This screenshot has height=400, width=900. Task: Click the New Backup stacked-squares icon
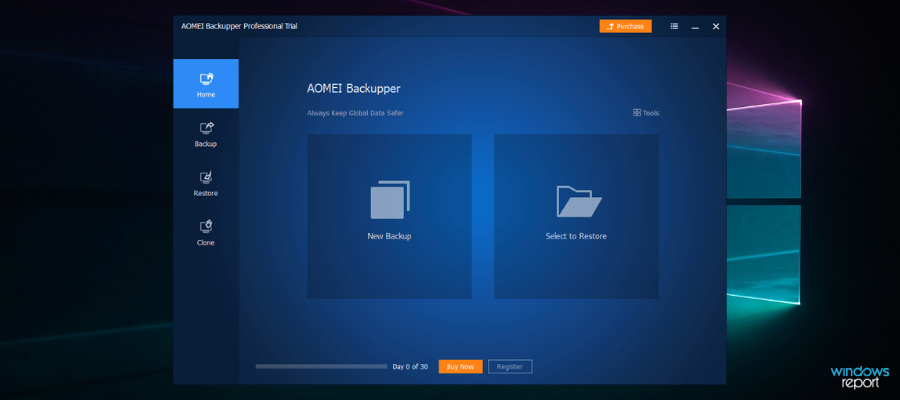click(390, 200)
